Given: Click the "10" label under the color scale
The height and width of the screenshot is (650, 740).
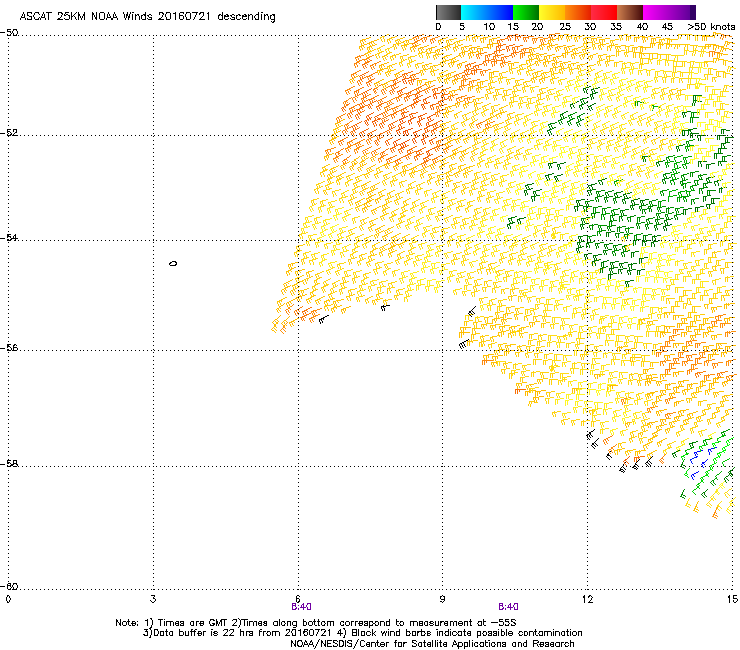Looking at the screenshot, I should [x=489, y=27].
